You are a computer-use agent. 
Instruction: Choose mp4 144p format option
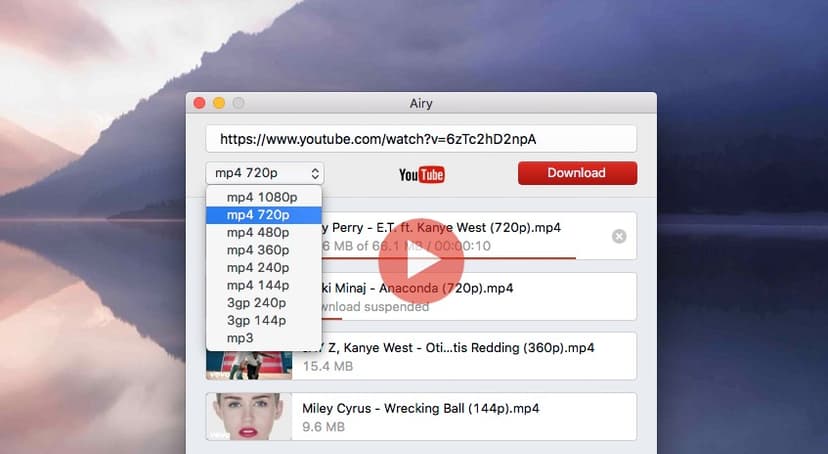pos(264,285)
